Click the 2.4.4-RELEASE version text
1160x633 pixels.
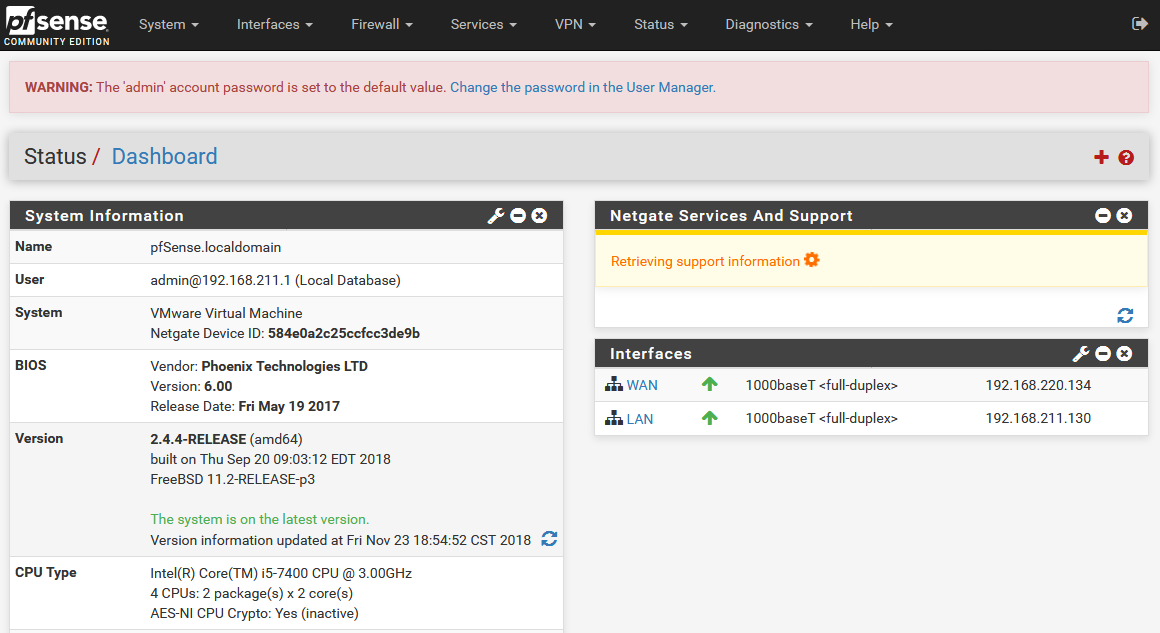(198, 439)
